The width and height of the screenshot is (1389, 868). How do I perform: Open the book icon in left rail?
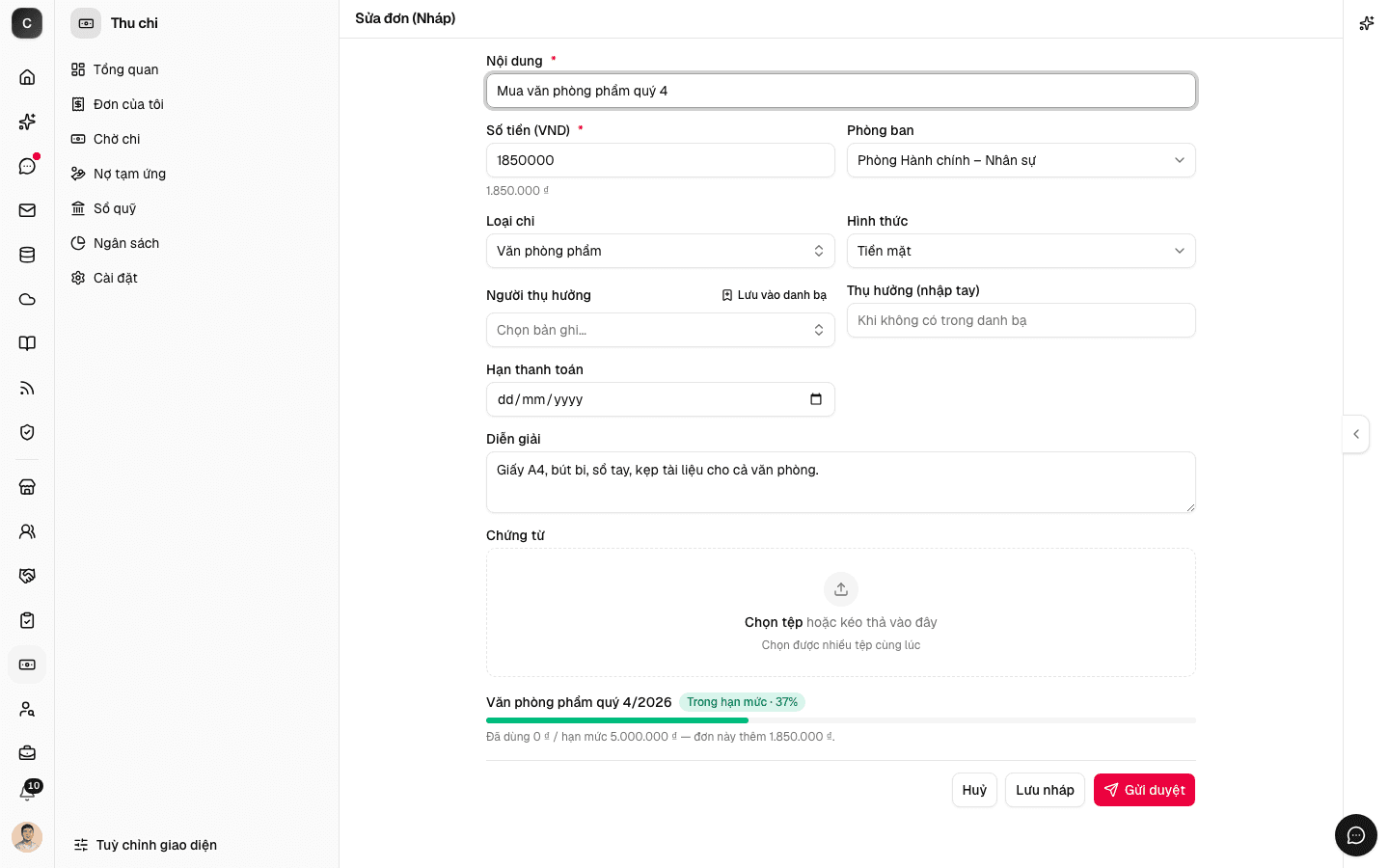27,343
